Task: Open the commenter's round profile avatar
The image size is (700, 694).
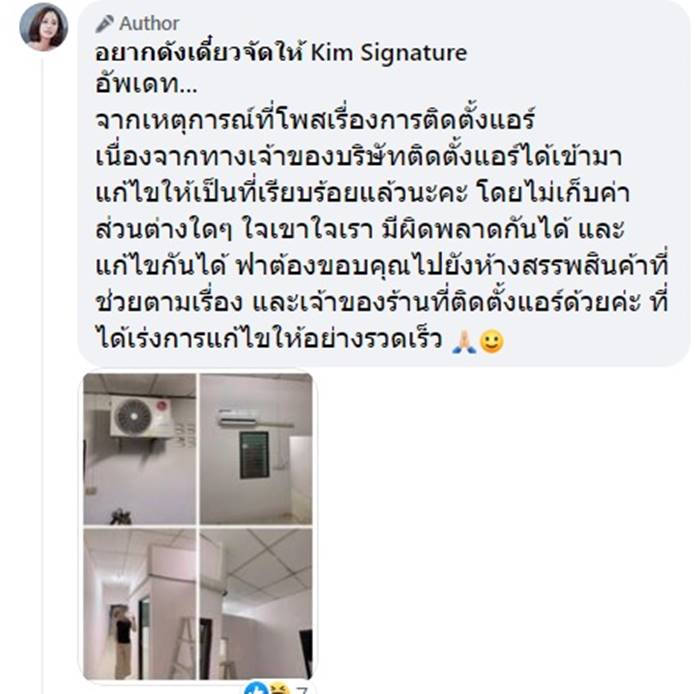Action: (44, 27)
